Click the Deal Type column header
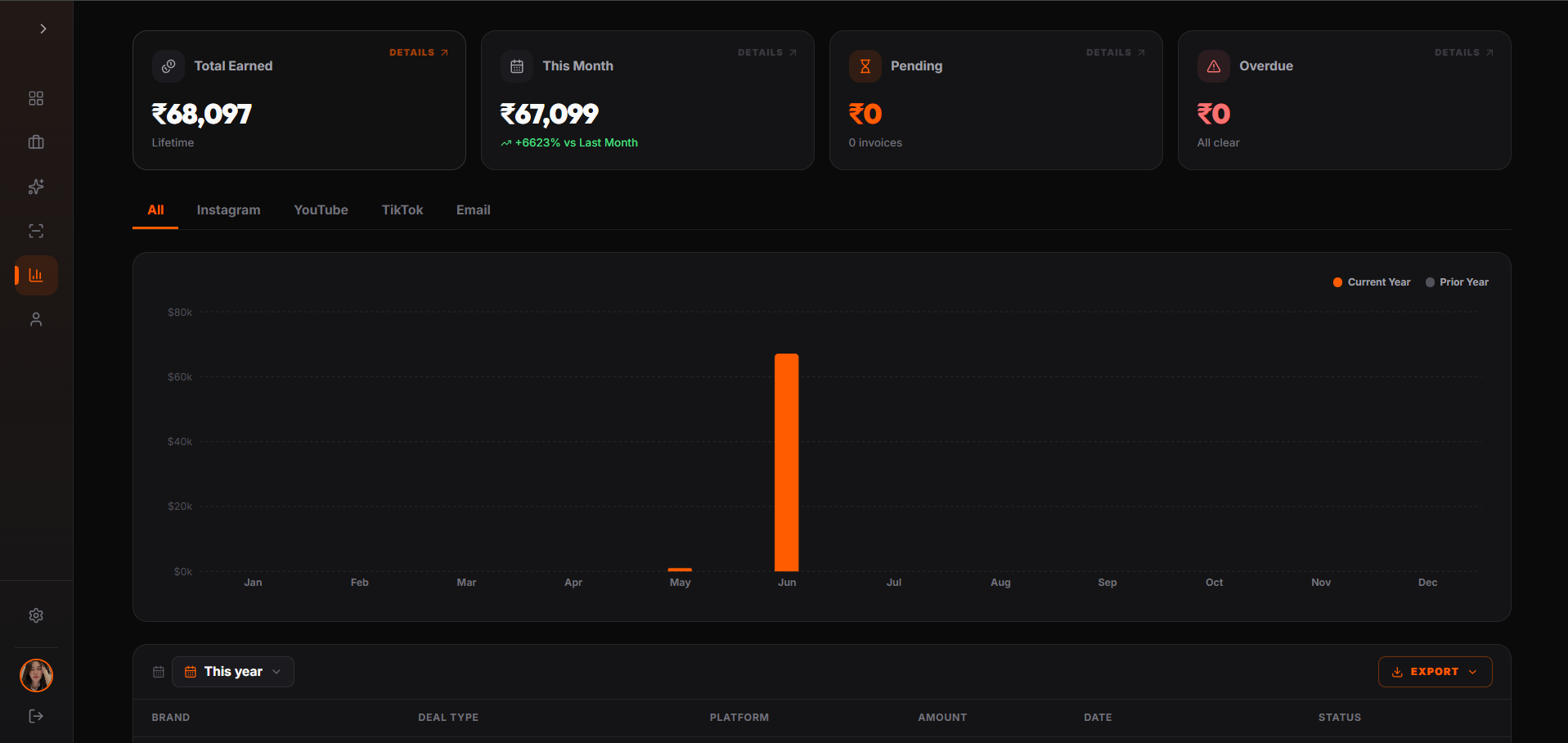Image resolution: width=1568 pixels, height=743 pixels. pyautogui.click(x=448, y=718)
